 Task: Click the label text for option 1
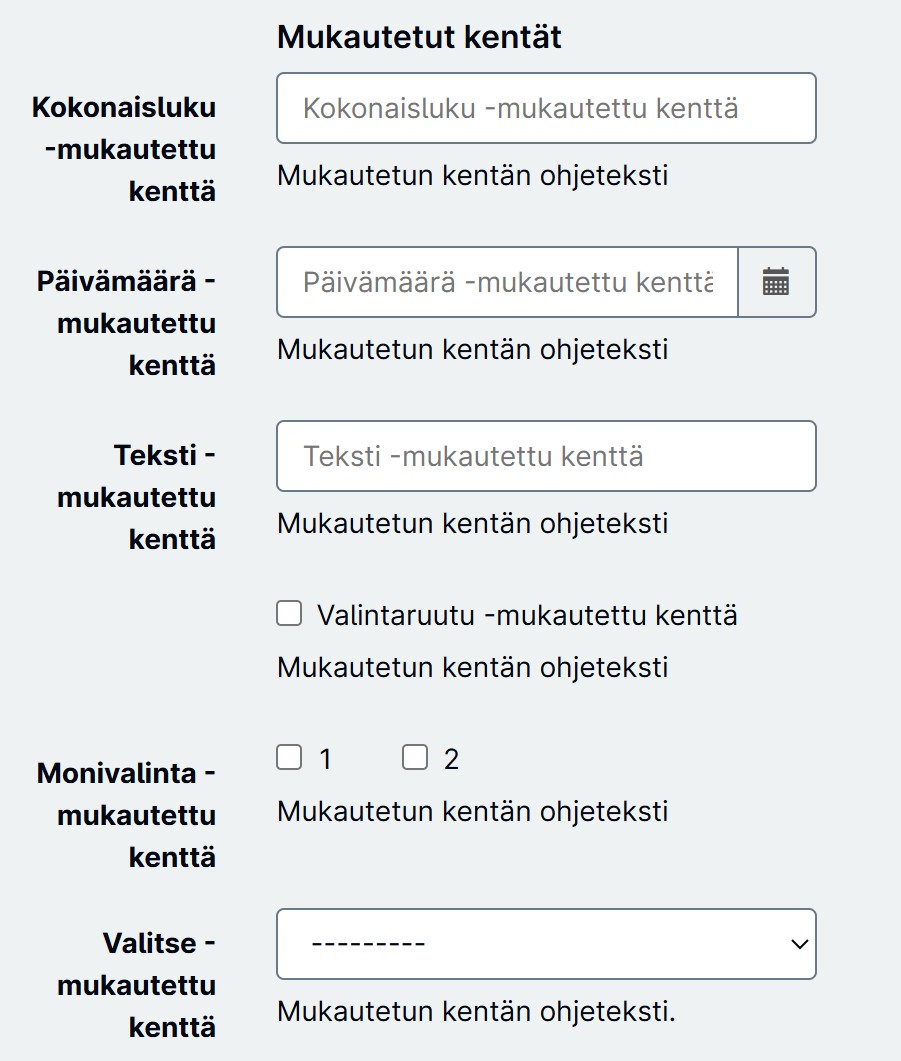(325, 759)
